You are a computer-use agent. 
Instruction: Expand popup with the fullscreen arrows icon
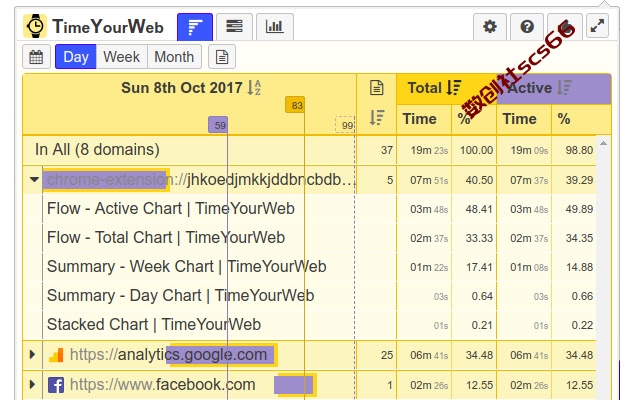click(598, 26)
